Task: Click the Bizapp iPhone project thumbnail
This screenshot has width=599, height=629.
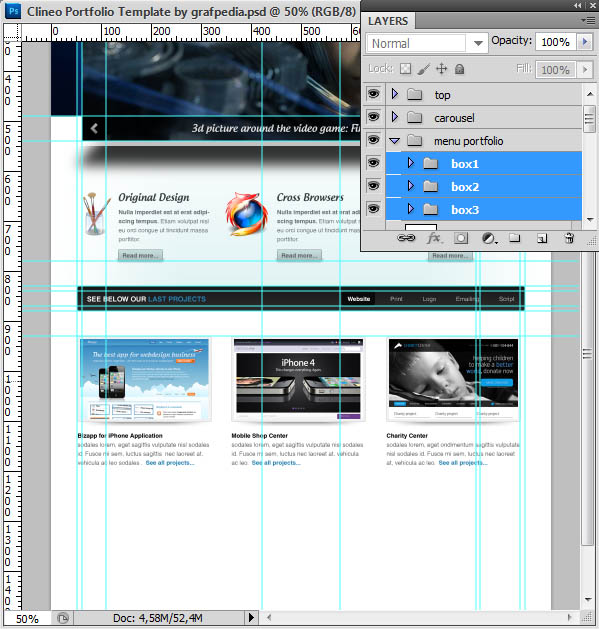Action: click(x=144, y=379)
